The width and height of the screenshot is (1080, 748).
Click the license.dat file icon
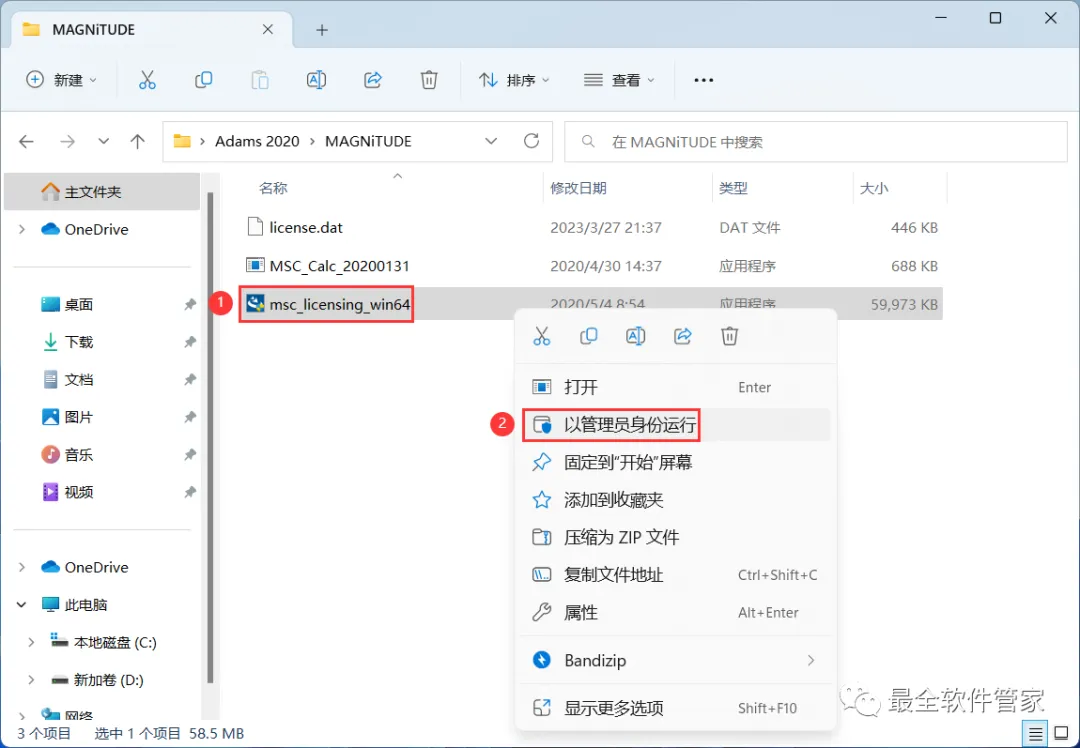256,227
